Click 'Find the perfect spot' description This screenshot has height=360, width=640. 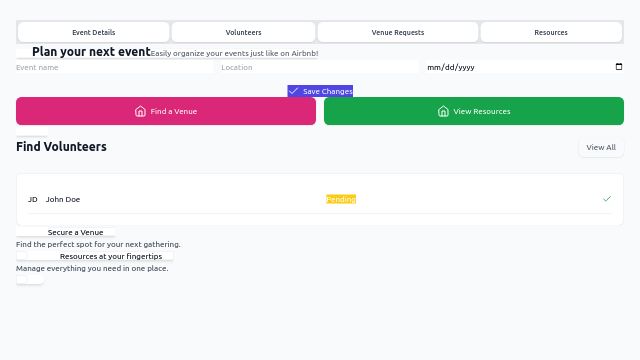tap(98, 244)
